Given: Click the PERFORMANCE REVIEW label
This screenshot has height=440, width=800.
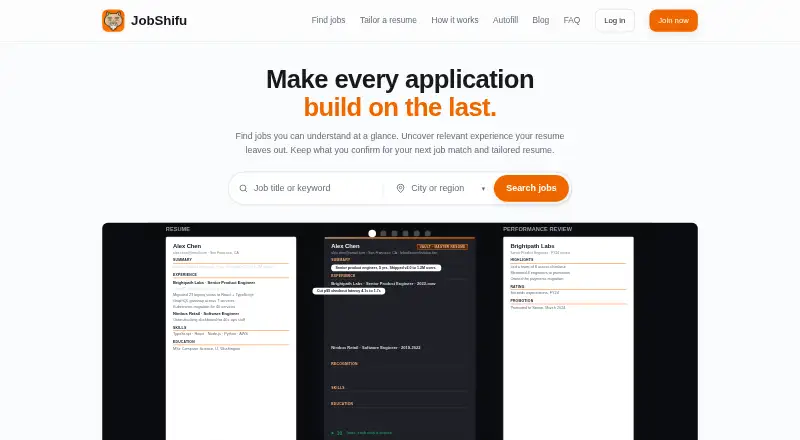Looking at the screenshot, I should [537, 229].
